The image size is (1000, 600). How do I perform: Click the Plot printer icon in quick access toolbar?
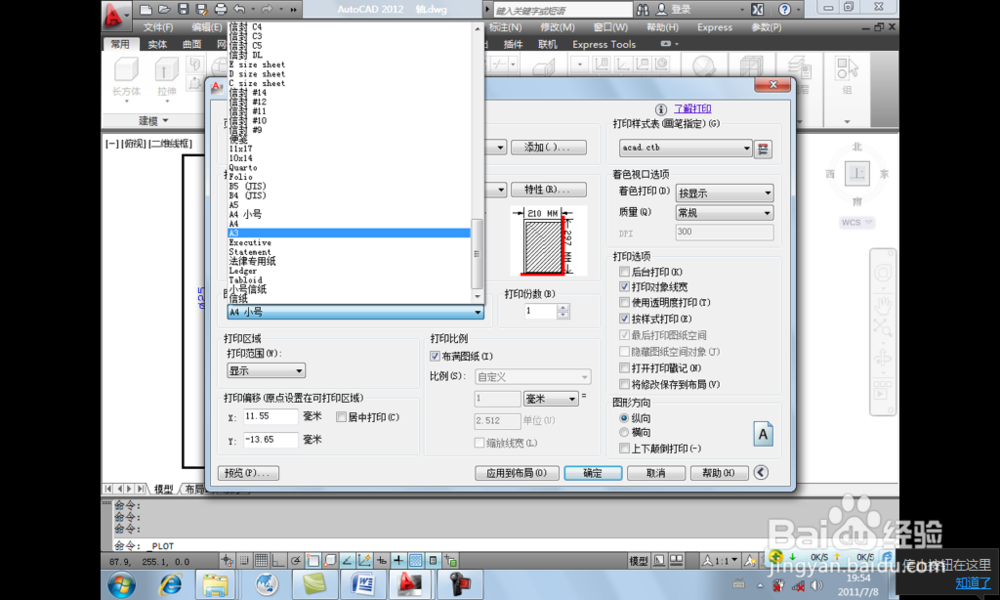tap(221, 9)
